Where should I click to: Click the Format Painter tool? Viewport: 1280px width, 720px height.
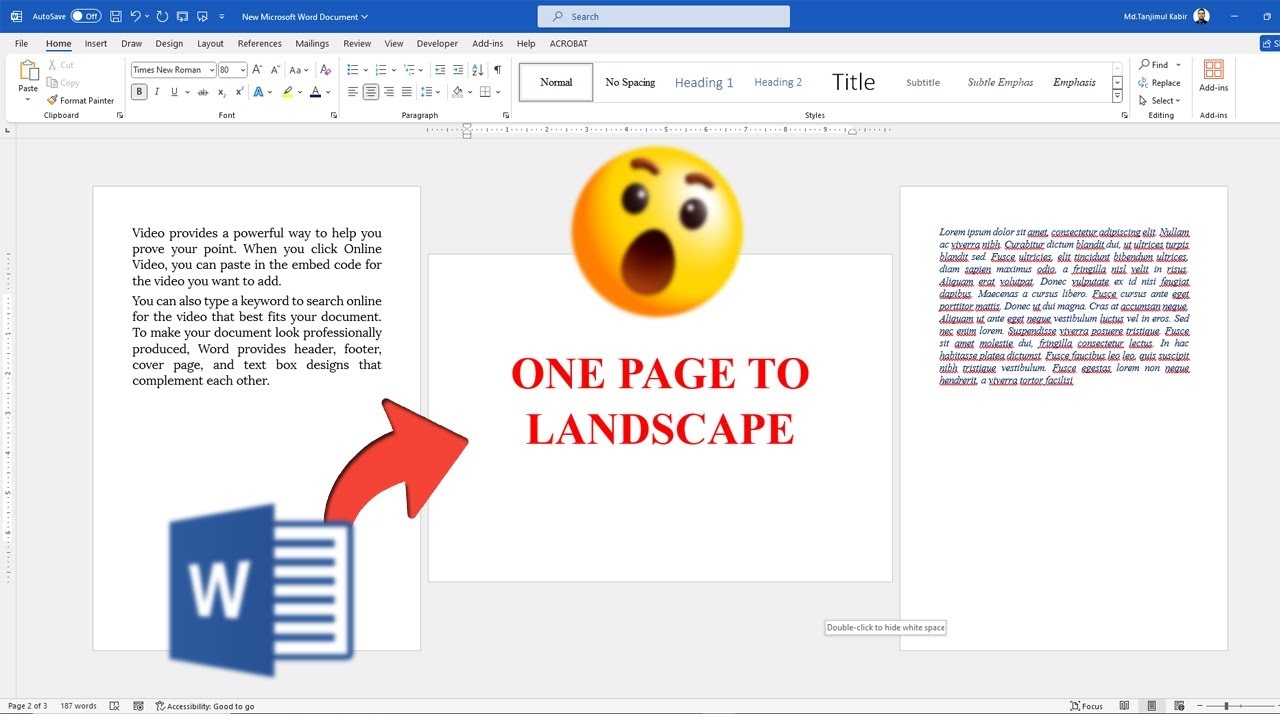(x=80, y=100)
